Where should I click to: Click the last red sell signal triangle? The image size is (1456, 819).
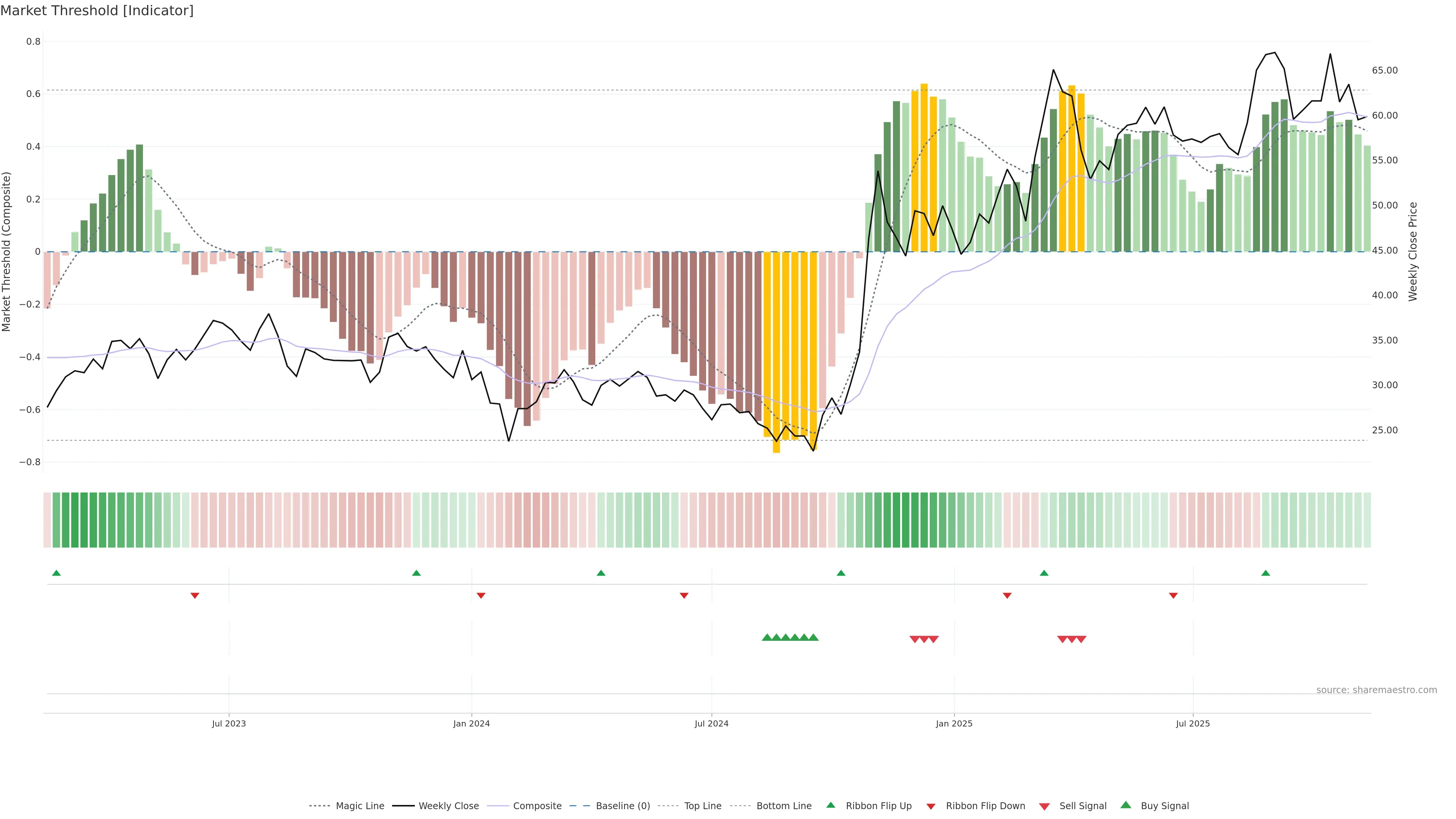click(x=1081, y=639)
